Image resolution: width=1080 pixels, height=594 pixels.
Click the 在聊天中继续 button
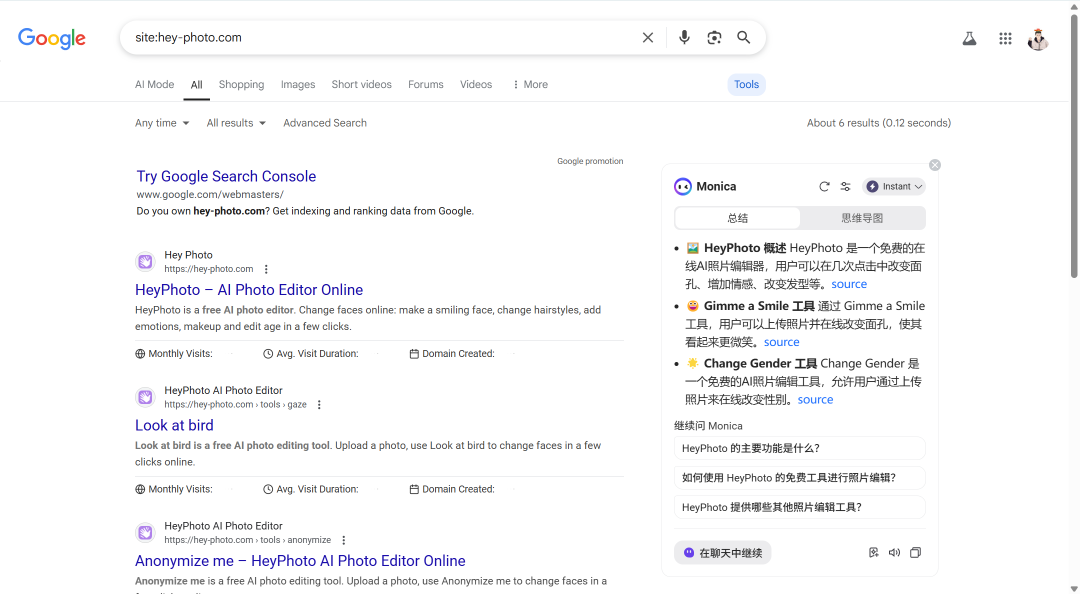click(723, 553)
